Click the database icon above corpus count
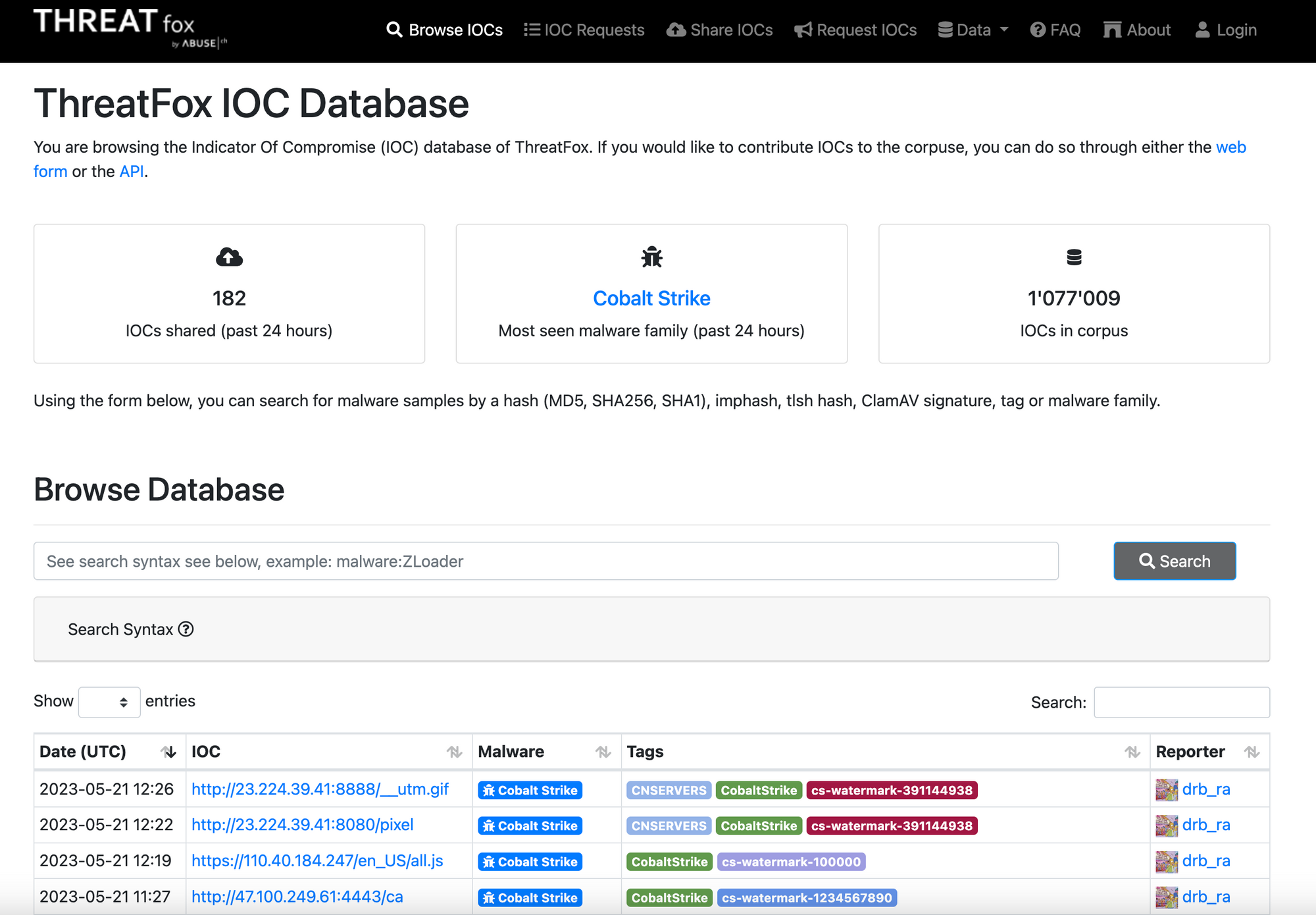 click(x=1074, y=257)
